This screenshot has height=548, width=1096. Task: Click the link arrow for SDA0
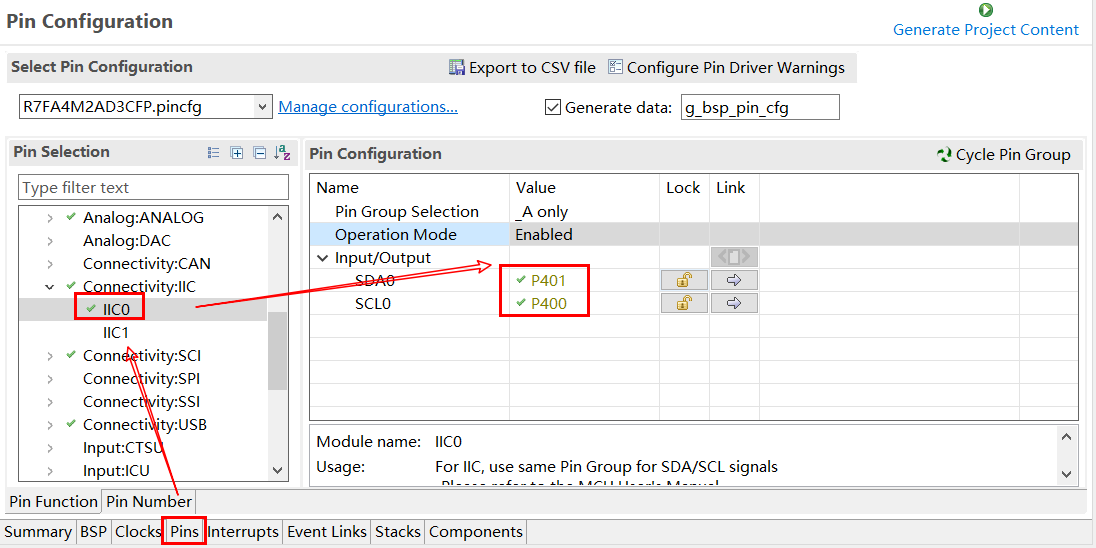coord(734,280)
